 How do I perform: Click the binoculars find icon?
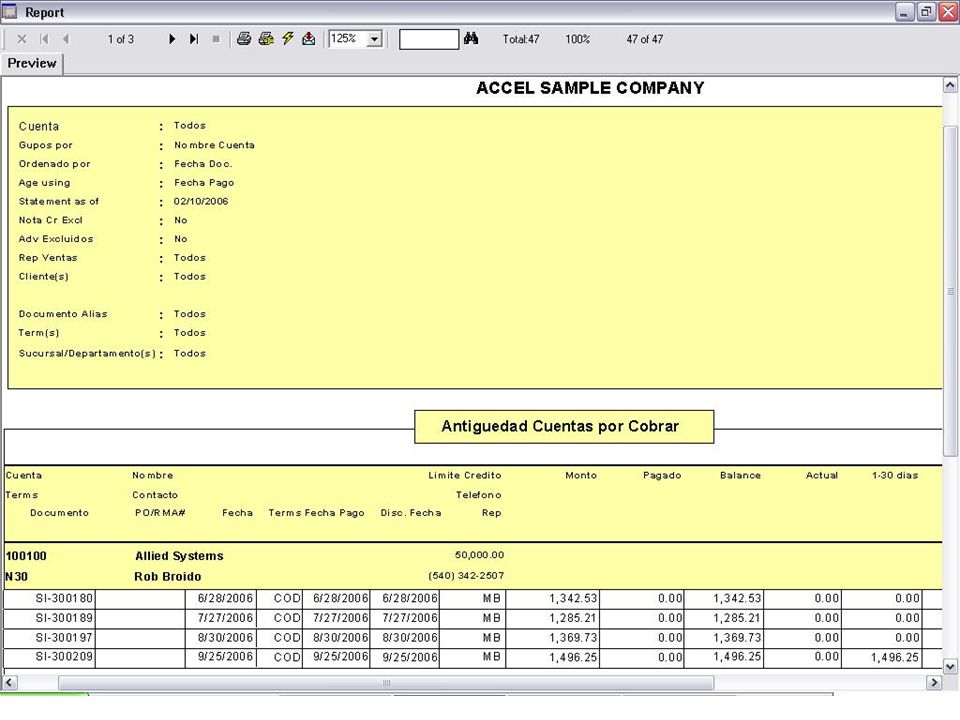click(471, 39)
